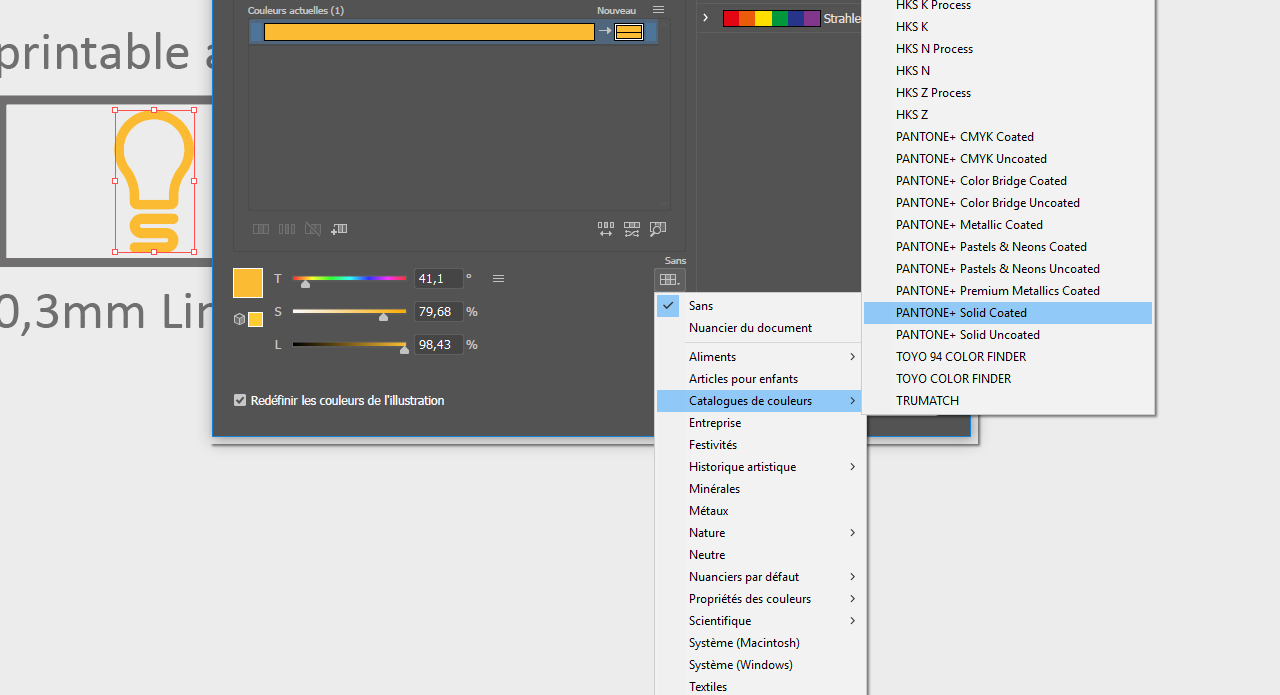Viewport: 1280px width, 695px height.
Task: Choose the HKS Z catalogue entry
Action: click(1008, 115)
